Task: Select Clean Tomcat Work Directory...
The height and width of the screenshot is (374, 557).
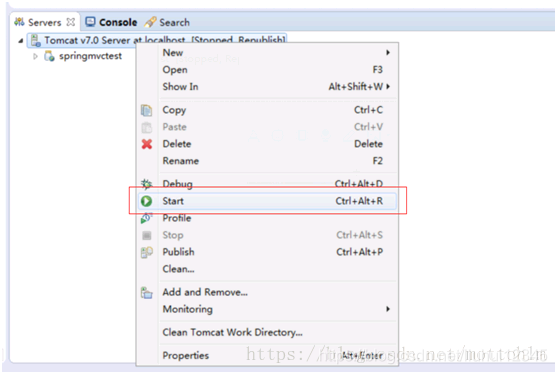Action: (267, 332)
